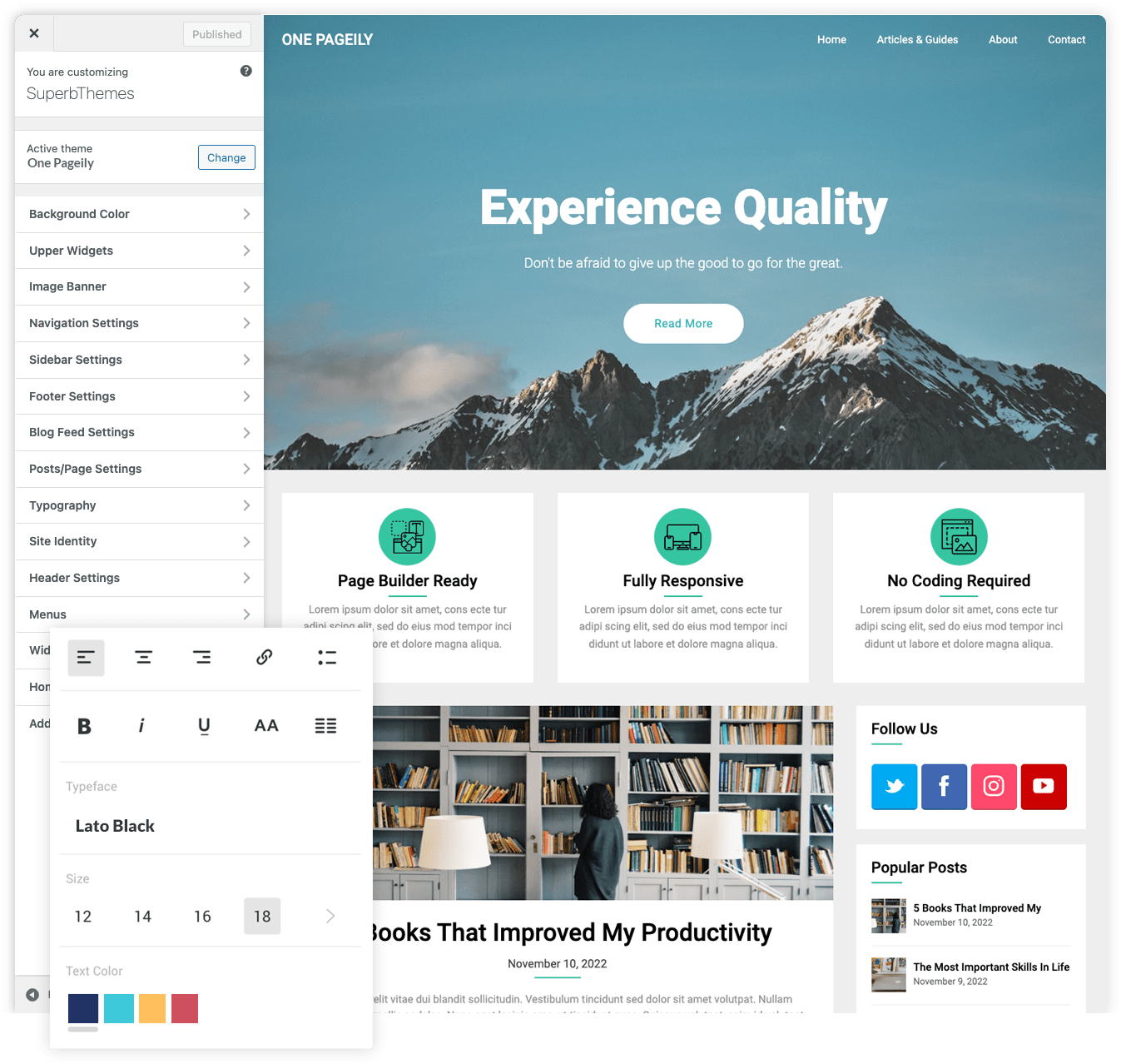1121x1064 pixels.
Task: Open the Navigation Settings section
Action: click(x=139, y=323)
